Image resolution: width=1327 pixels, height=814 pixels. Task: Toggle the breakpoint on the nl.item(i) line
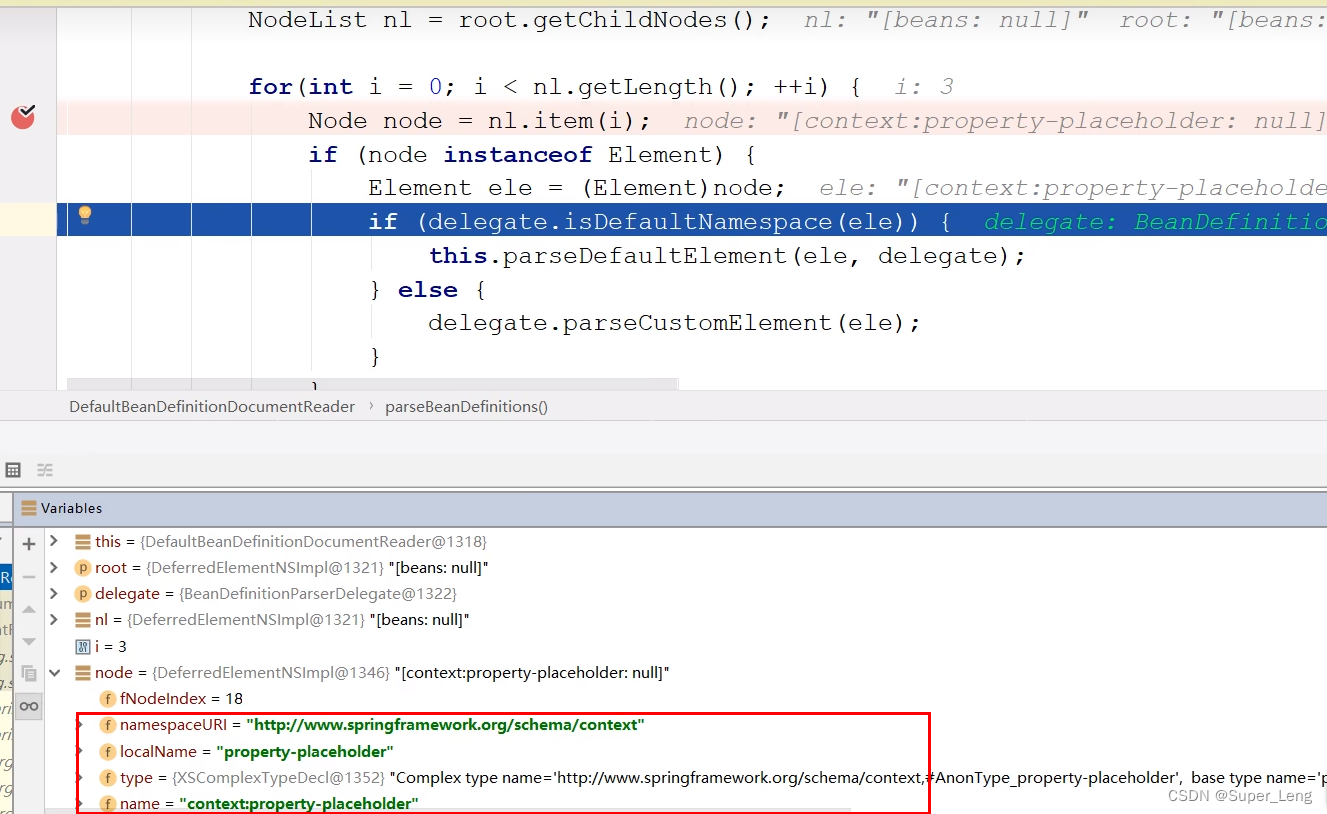click(x=23, y=118)
